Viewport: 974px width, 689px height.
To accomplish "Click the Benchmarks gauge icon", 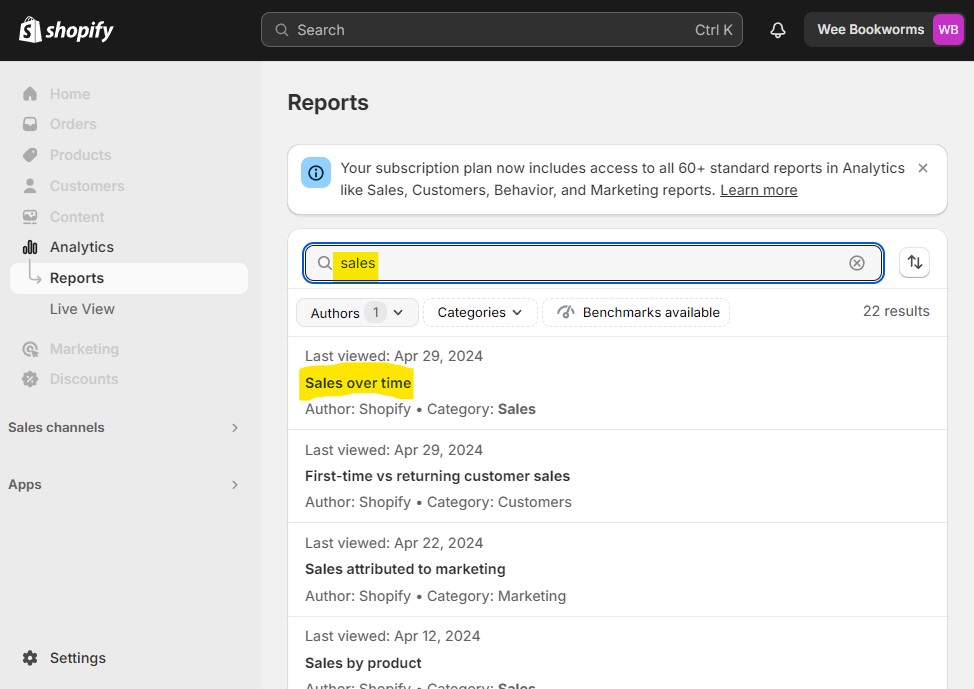I will (x=565, y=312).
